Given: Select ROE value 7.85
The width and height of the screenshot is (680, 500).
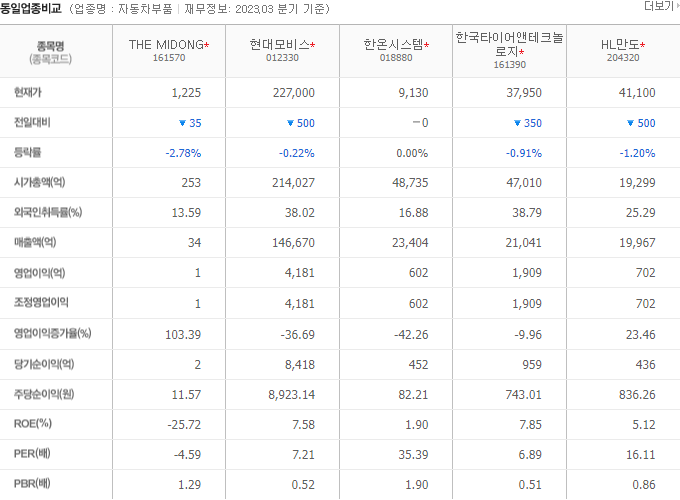Looking at the screenshot, I should tap(530, 425).
